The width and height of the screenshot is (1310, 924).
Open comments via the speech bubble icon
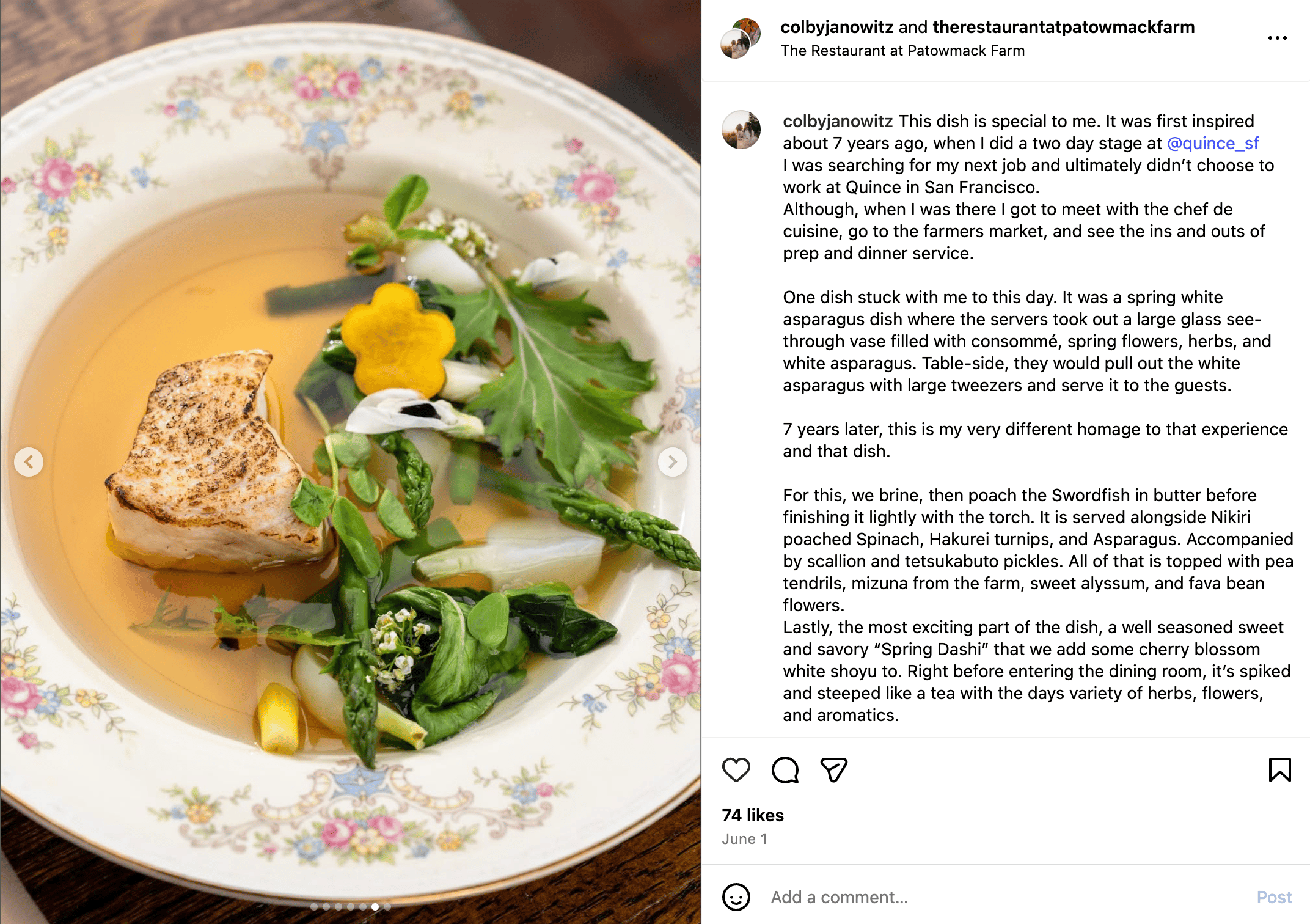785,770
